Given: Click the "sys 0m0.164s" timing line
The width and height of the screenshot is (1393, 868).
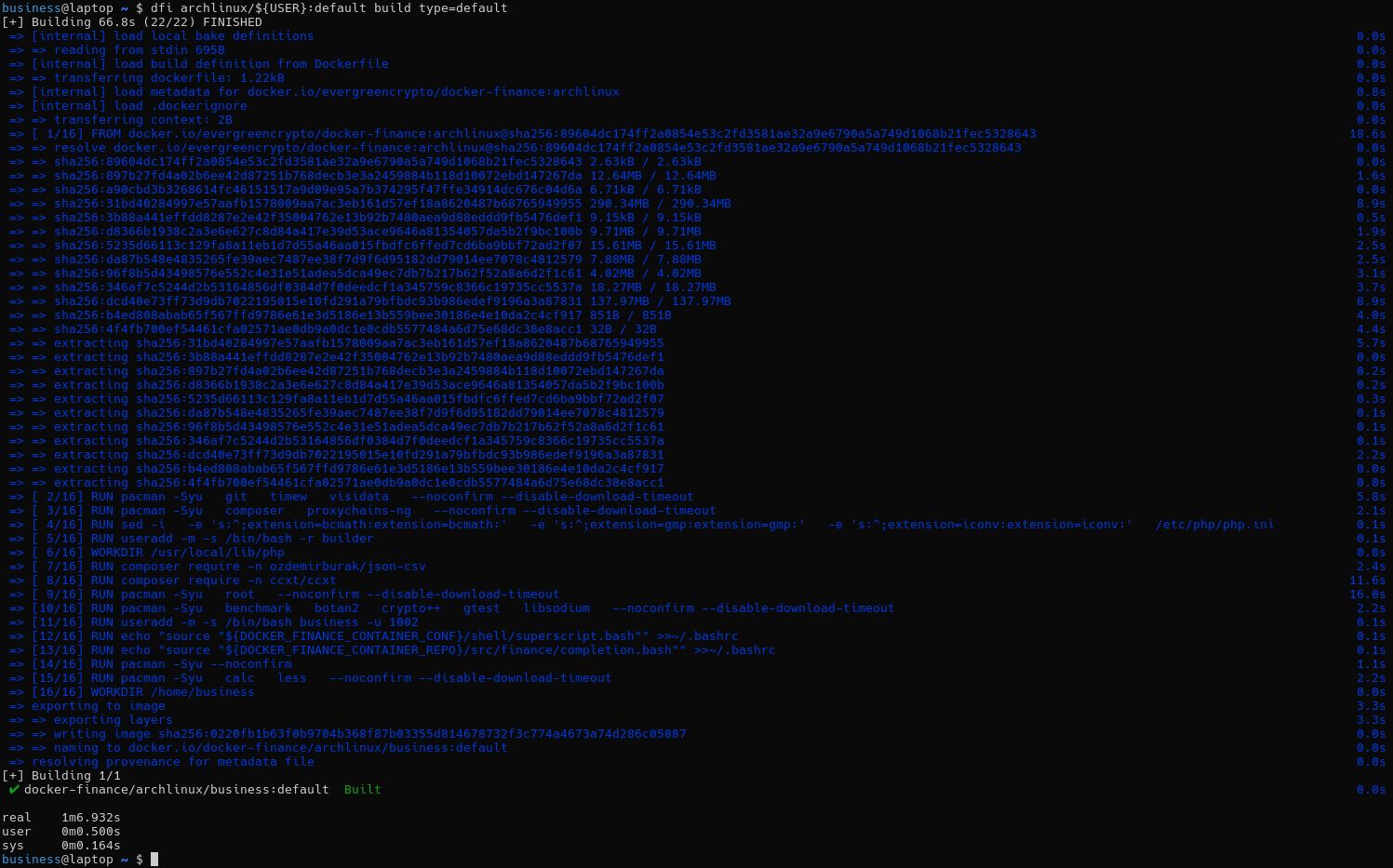Looking at the screenshot, I should (61, 846).
